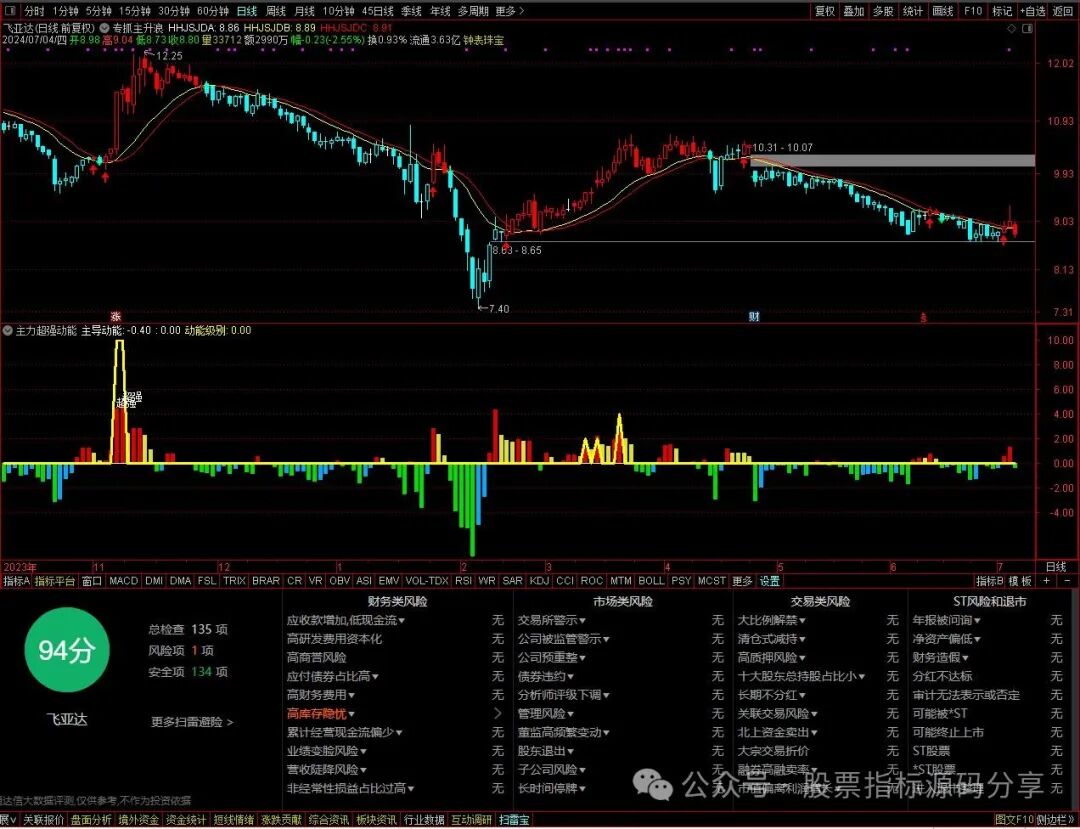The image size is (1080, 829).
Task: Switch to the 1分钟 period
Action: pyautogui.click(x=65, y=11)
